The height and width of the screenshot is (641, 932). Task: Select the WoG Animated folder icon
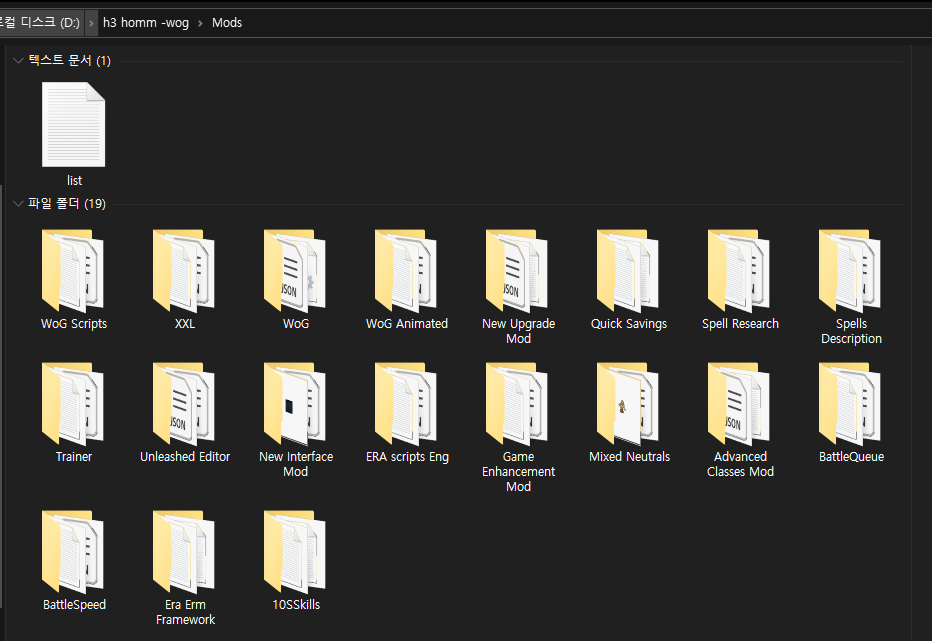coord(406,271)
